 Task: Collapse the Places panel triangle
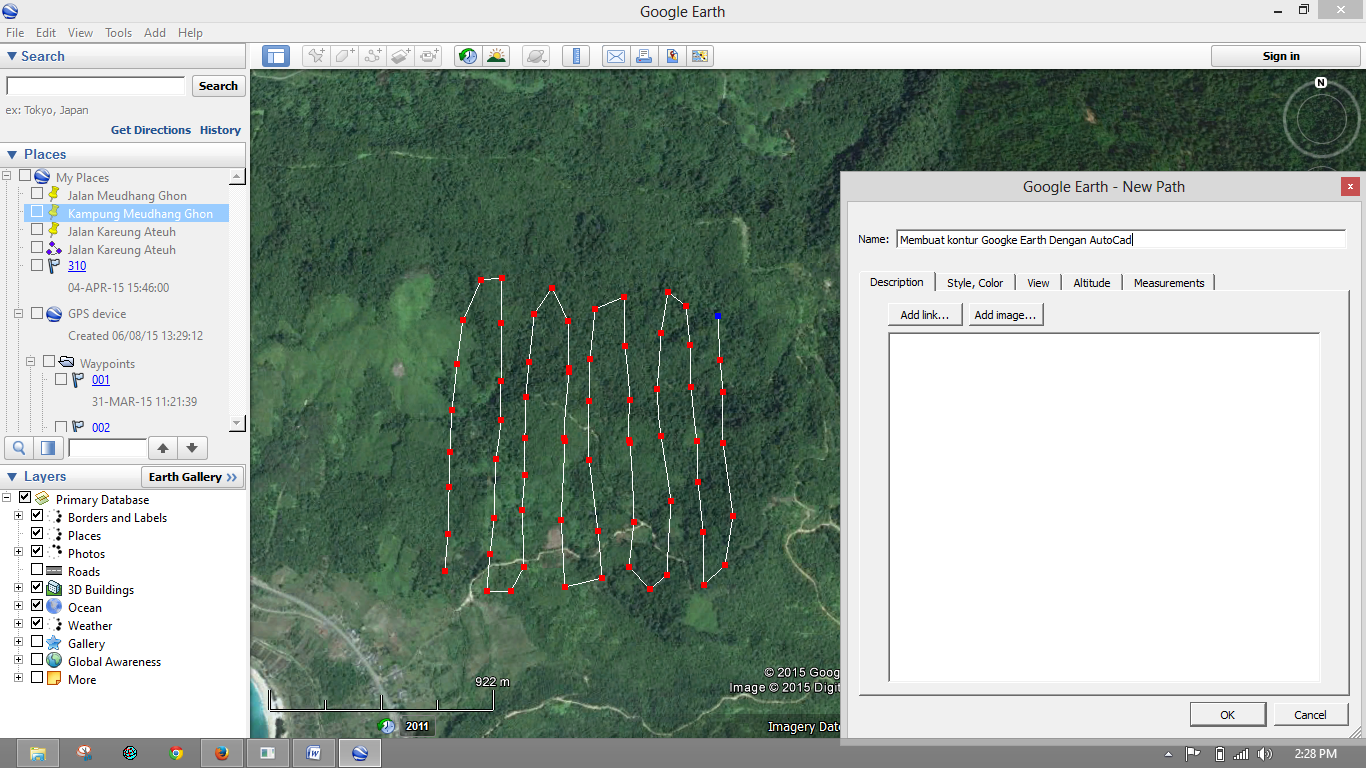point(12,155)
